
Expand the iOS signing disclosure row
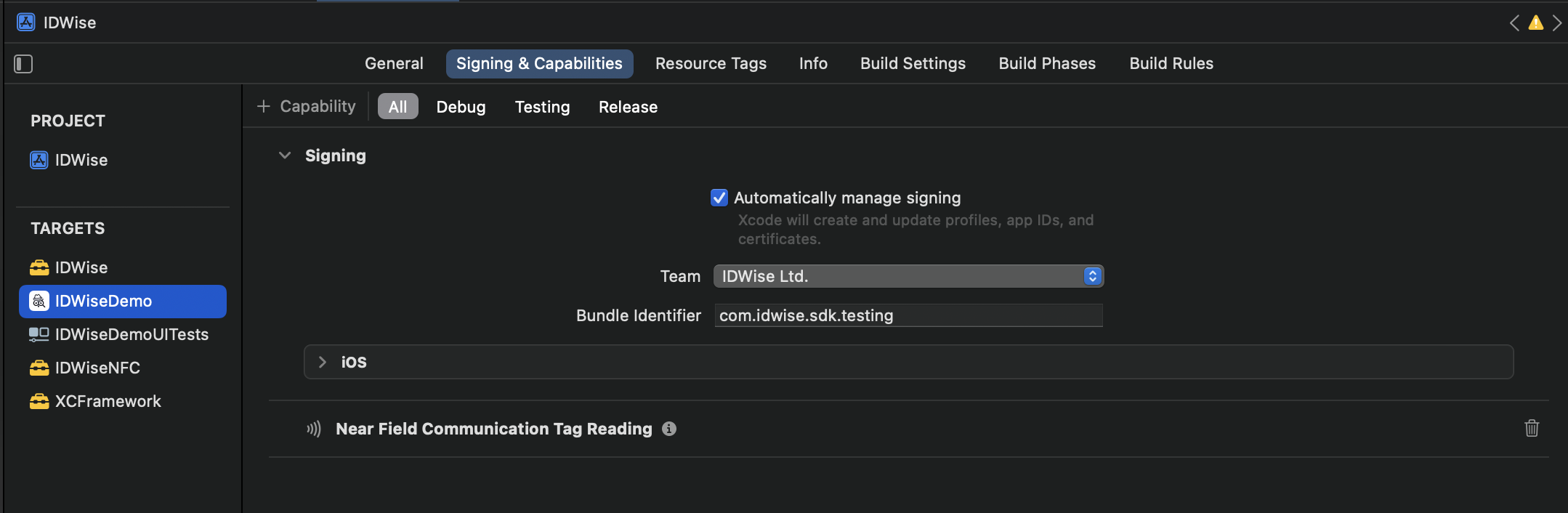(x=323, y=362)
